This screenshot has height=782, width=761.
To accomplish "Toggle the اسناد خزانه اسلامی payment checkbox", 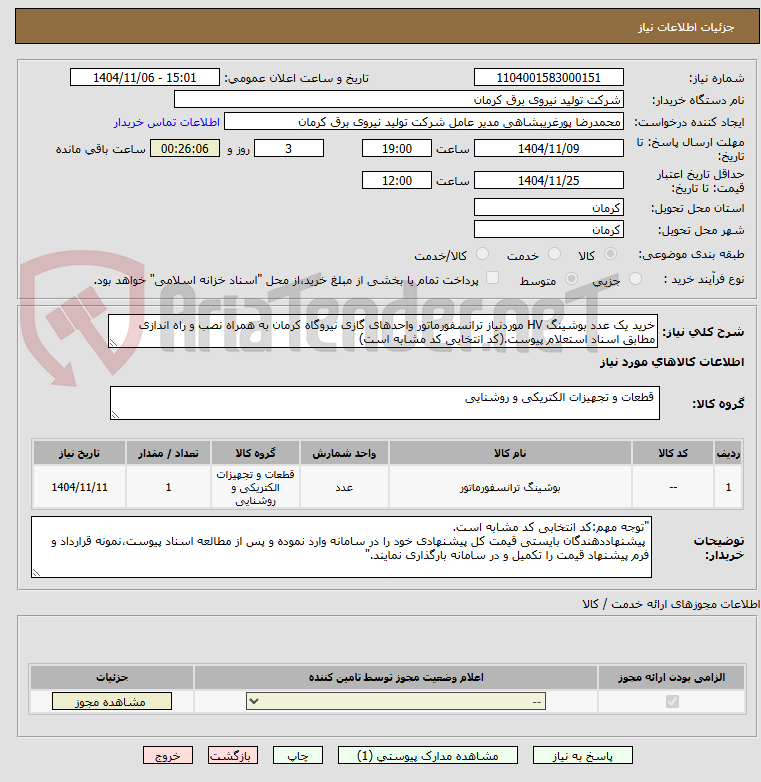I will [x=493, y=278].
